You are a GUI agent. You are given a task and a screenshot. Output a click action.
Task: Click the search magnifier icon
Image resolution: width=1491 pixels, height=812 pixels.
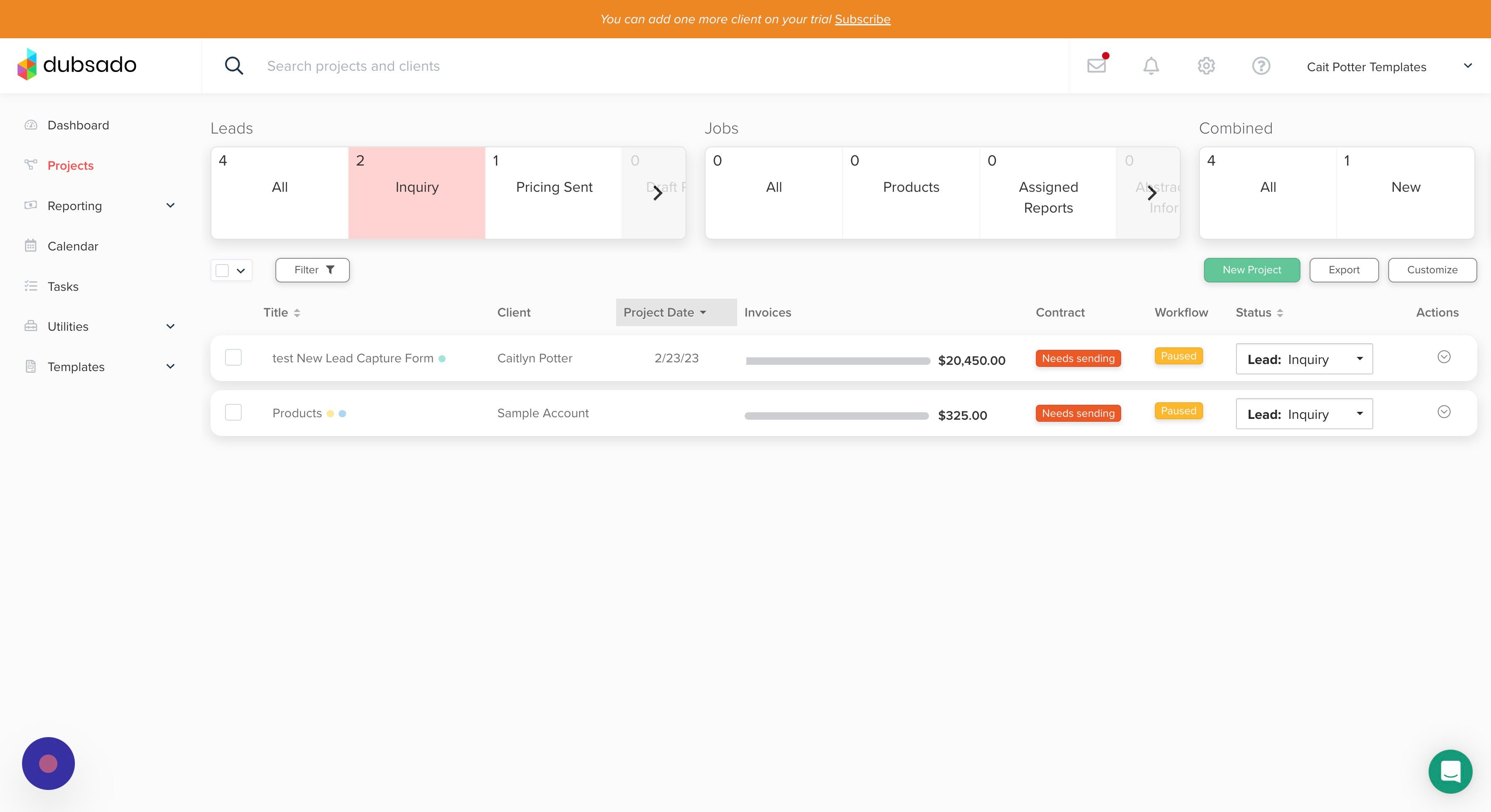(234, 66)
